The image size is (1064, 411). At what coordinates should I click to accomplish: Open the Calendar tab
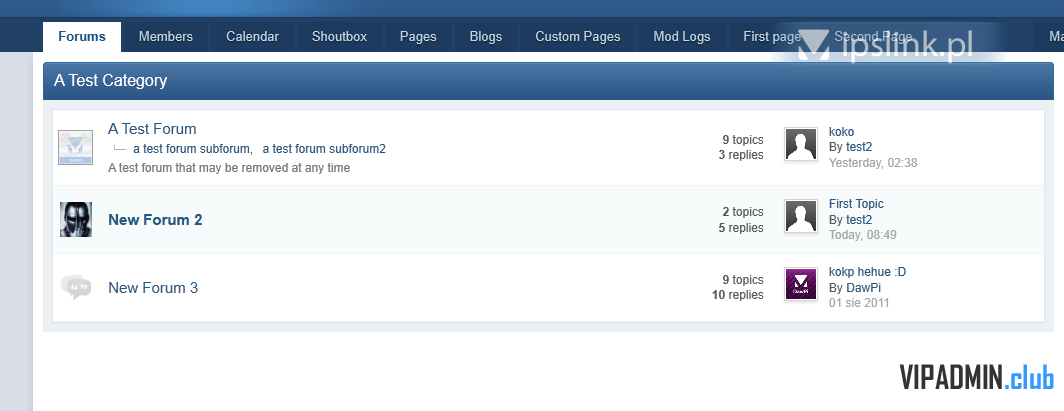(x=252, y=37)
